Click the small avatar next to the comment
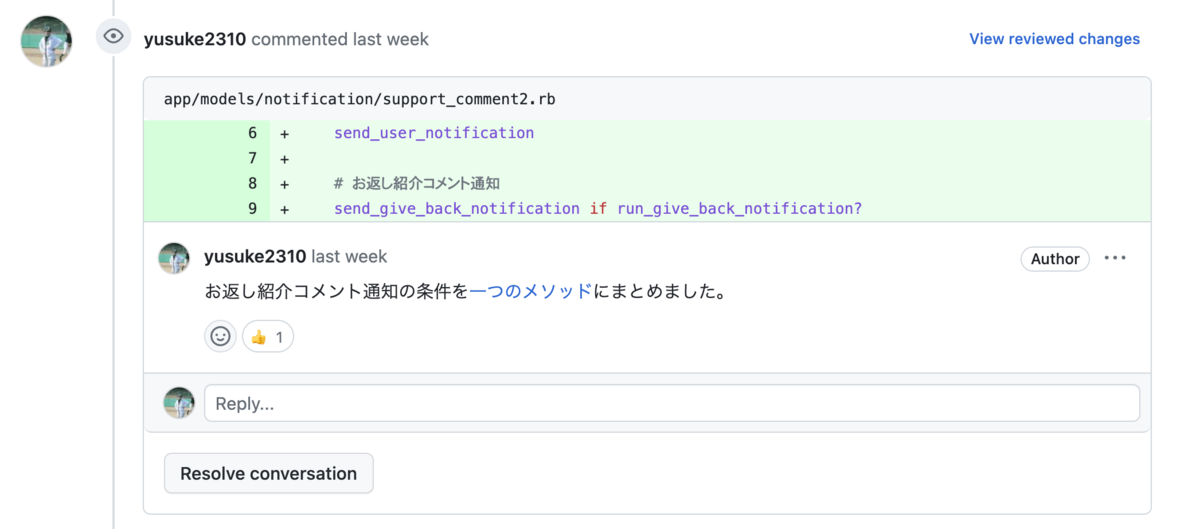The image size is (1200, 529). click(x=174, y=258)
